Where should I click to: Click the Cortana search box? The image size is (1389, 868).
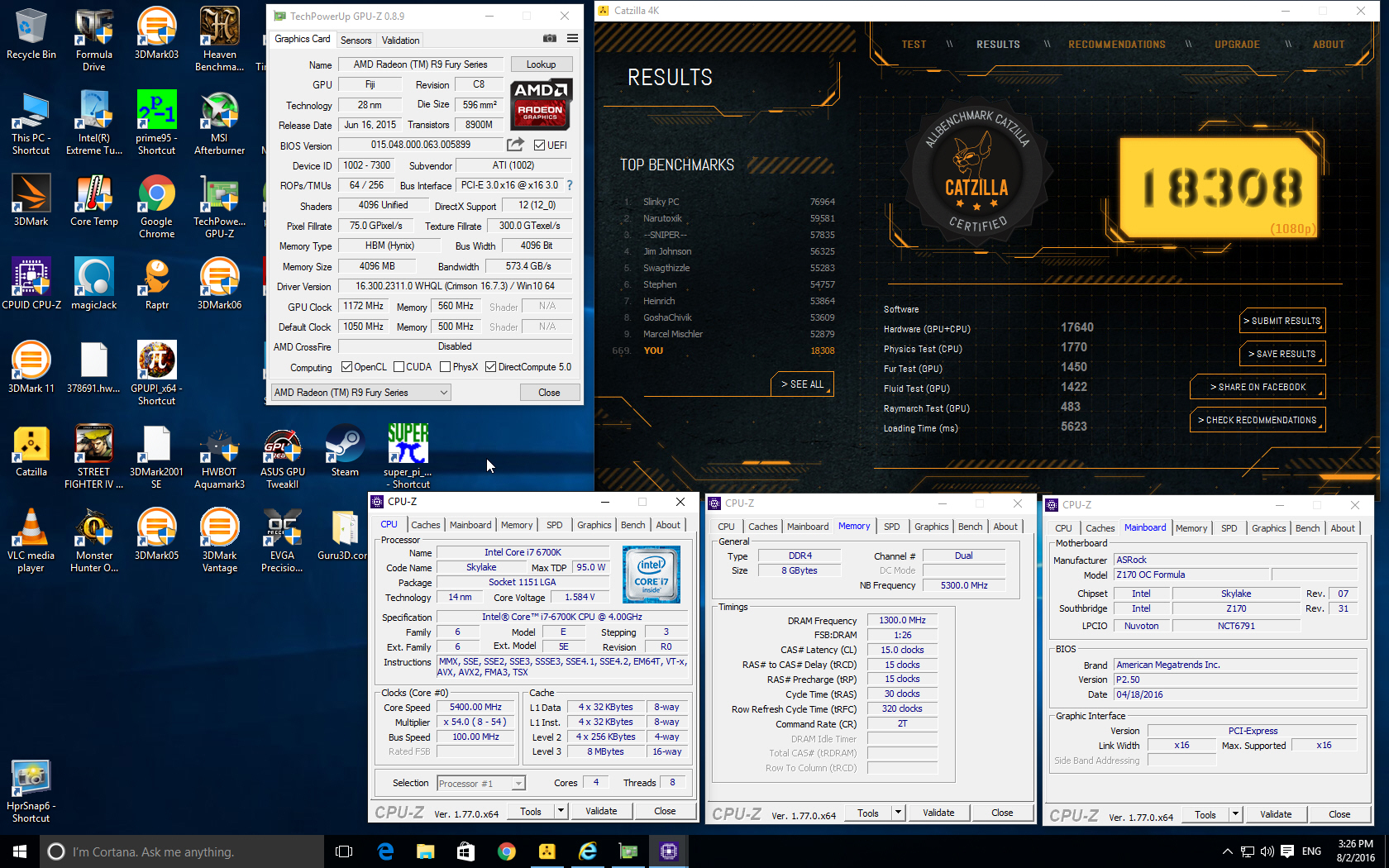(182, 851)
